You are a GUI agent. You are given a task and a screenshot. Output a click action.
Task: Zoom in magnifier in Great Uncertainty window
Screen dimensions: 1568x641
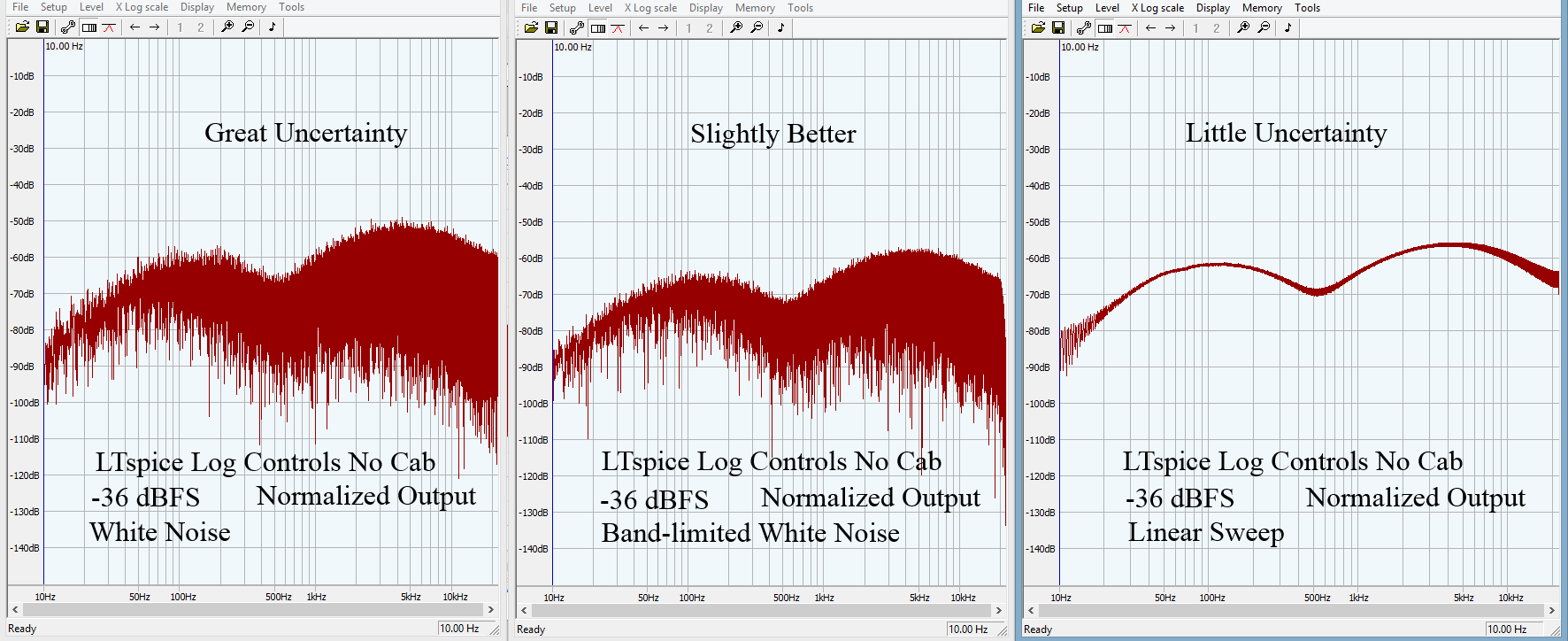[x=227, y=27]
